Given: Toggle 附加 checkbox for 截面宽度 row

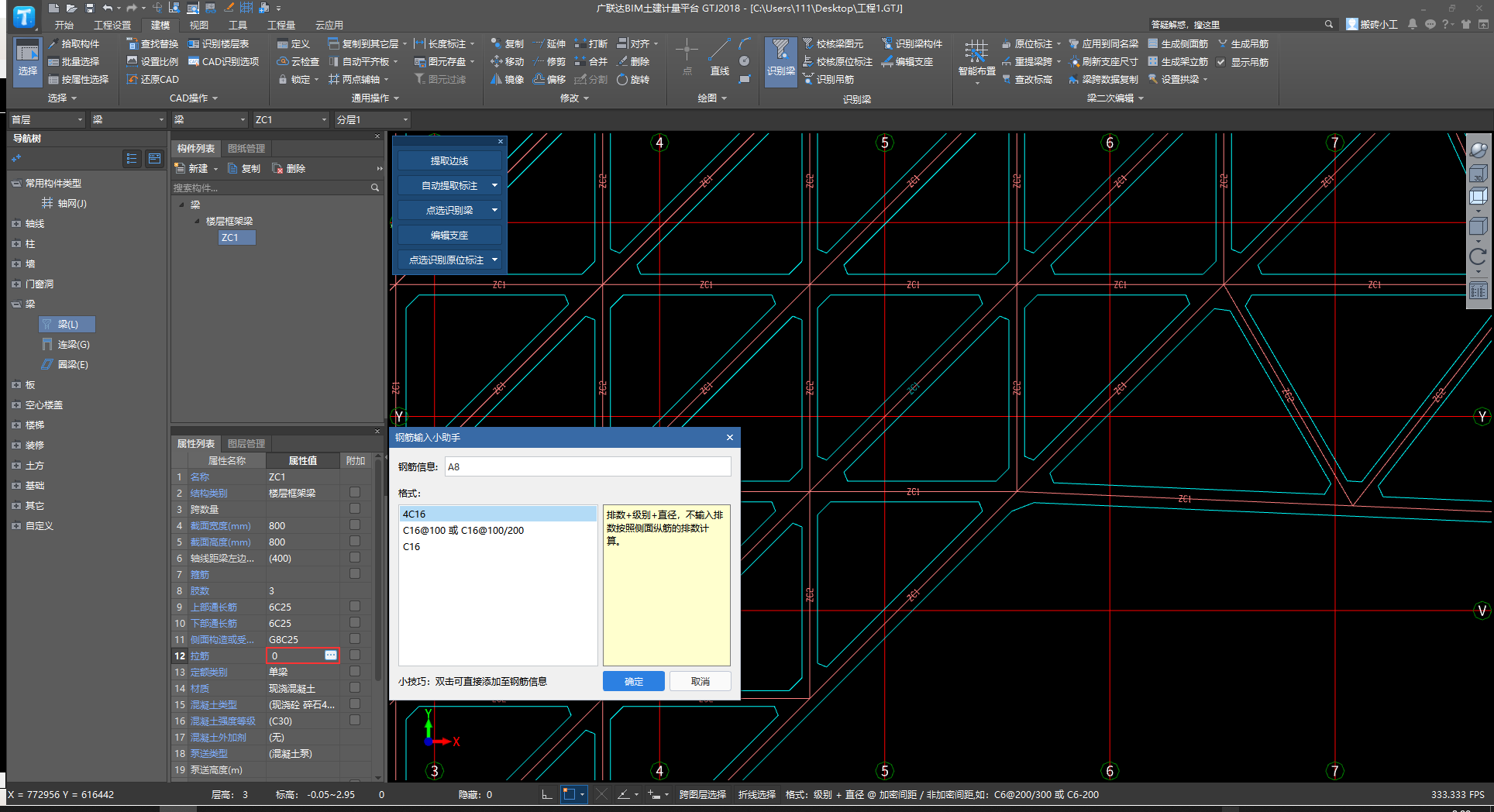Looking at the screenshot, I should pyautogui.click(x=355, y=525).
